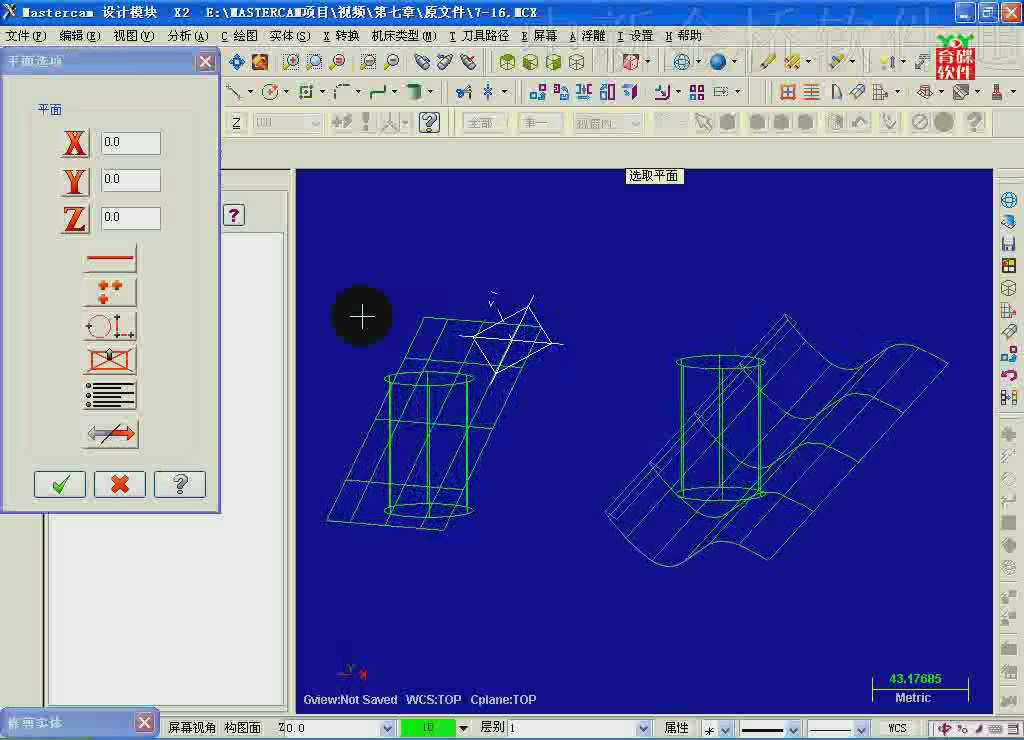Click the small question mark panel button

tap(234, 215)
